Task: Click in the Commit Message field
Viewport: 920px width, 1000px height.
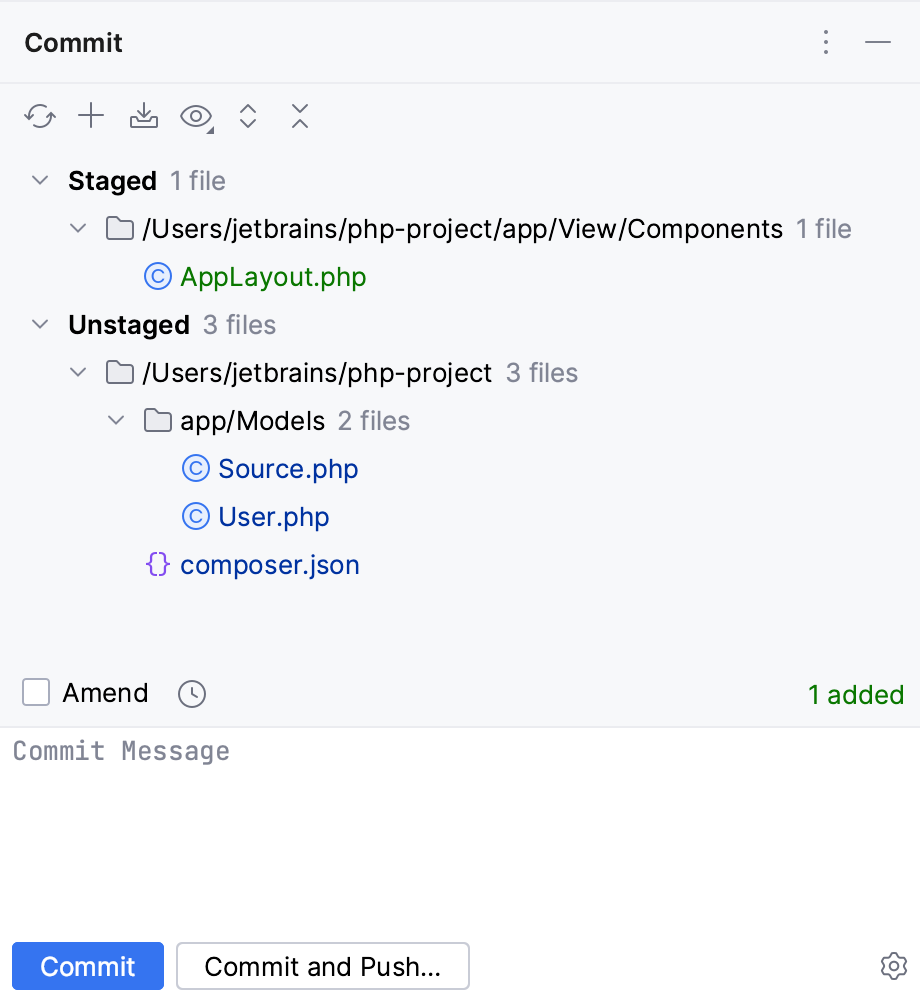Action: (460, 820)
